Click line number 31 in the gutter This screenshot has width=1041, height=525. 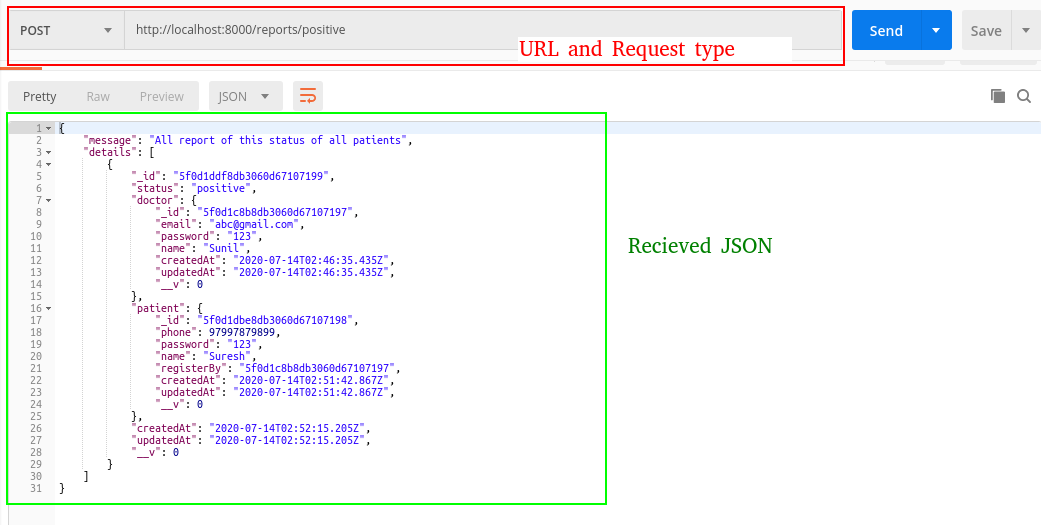pos(36,488)
